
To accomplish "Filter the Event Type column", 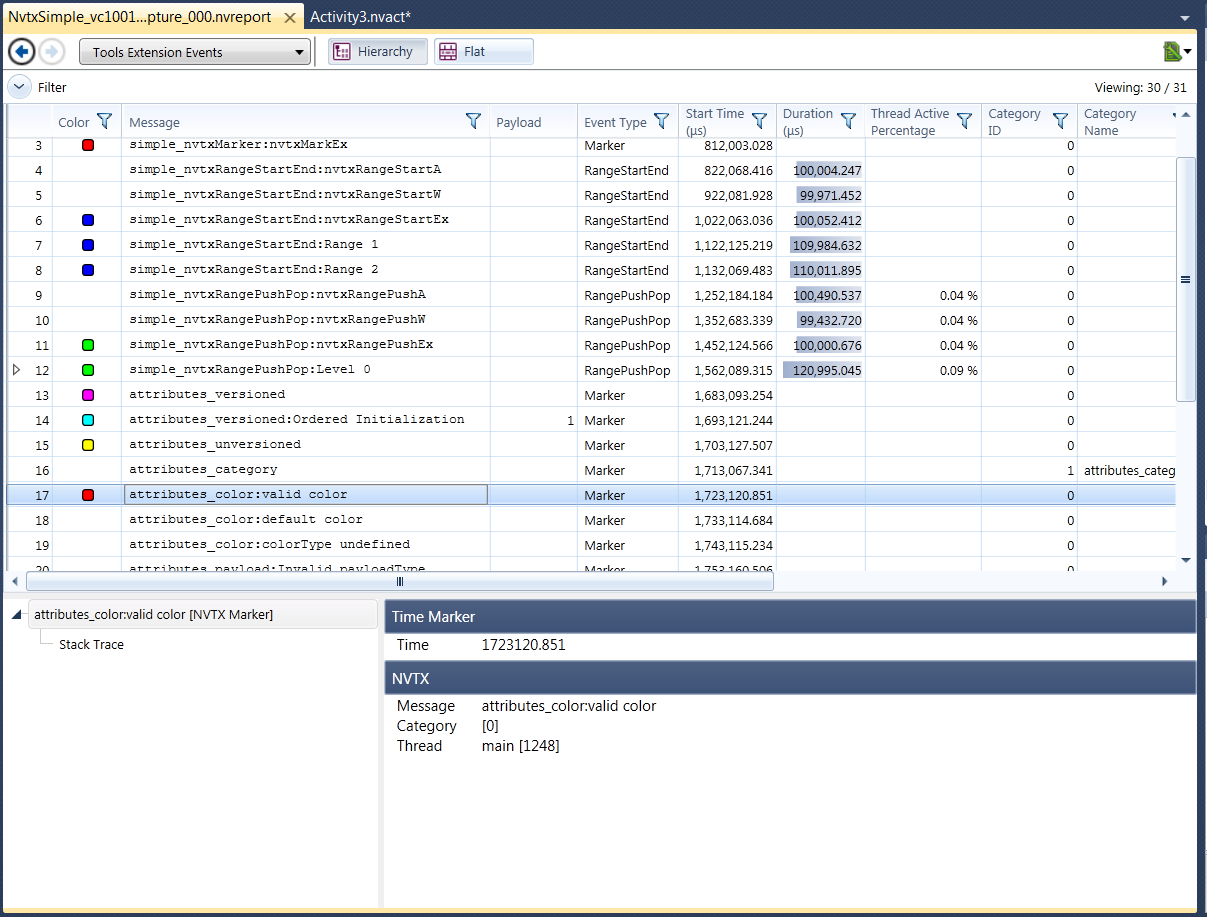I will point(661,121).
